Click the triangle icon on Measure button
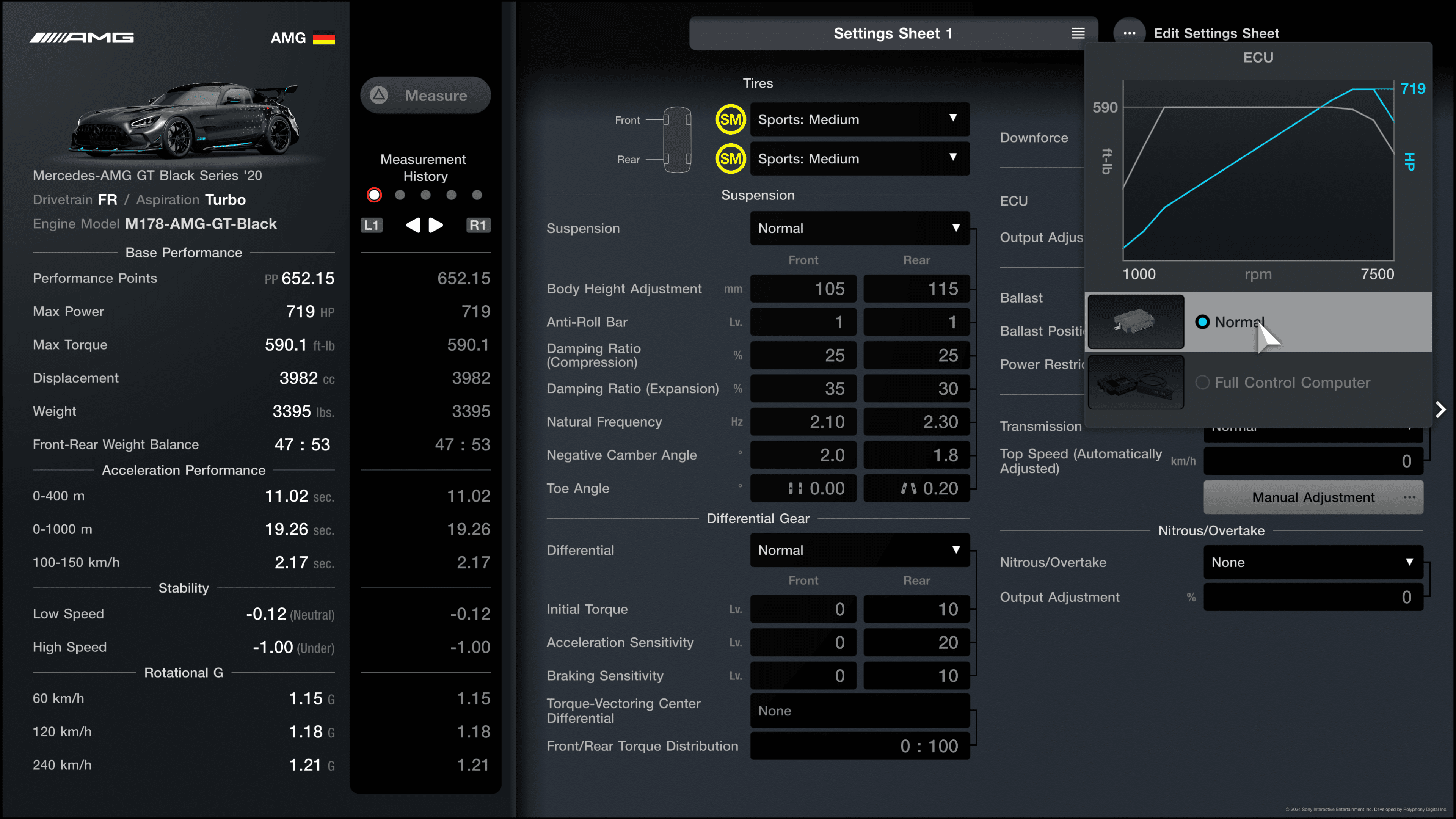The image size is (1456, 819). (x=379, y=95)
